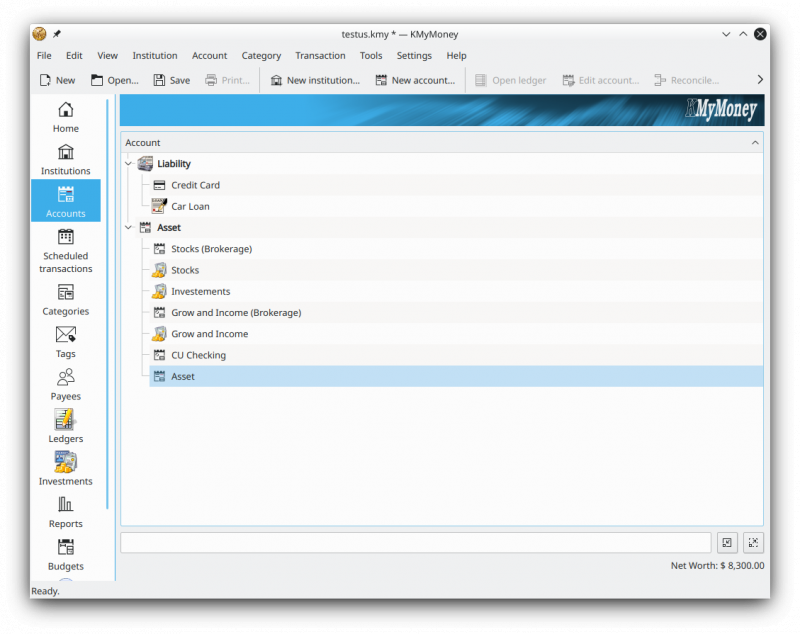Click Open... in the toolbar
Viewport: 800px width, 634px height.
(115, 80)
